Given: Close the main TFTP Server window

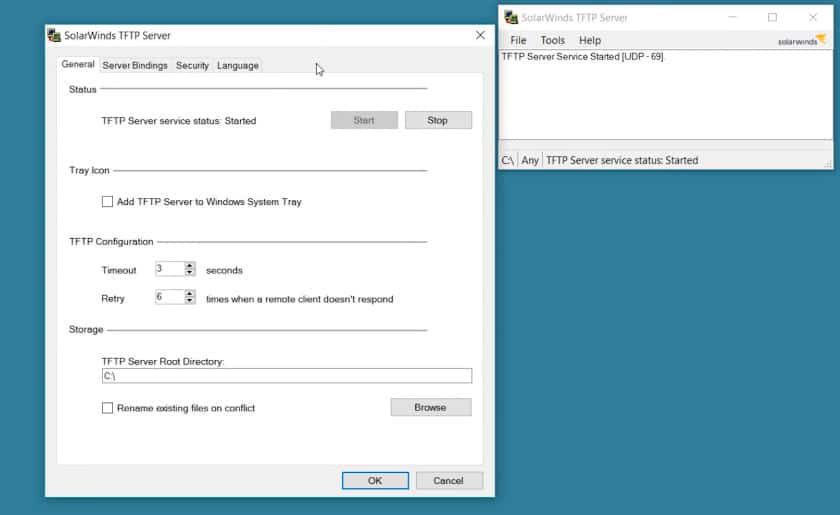Looking at the screenshot, I should [x=813, y=17].
